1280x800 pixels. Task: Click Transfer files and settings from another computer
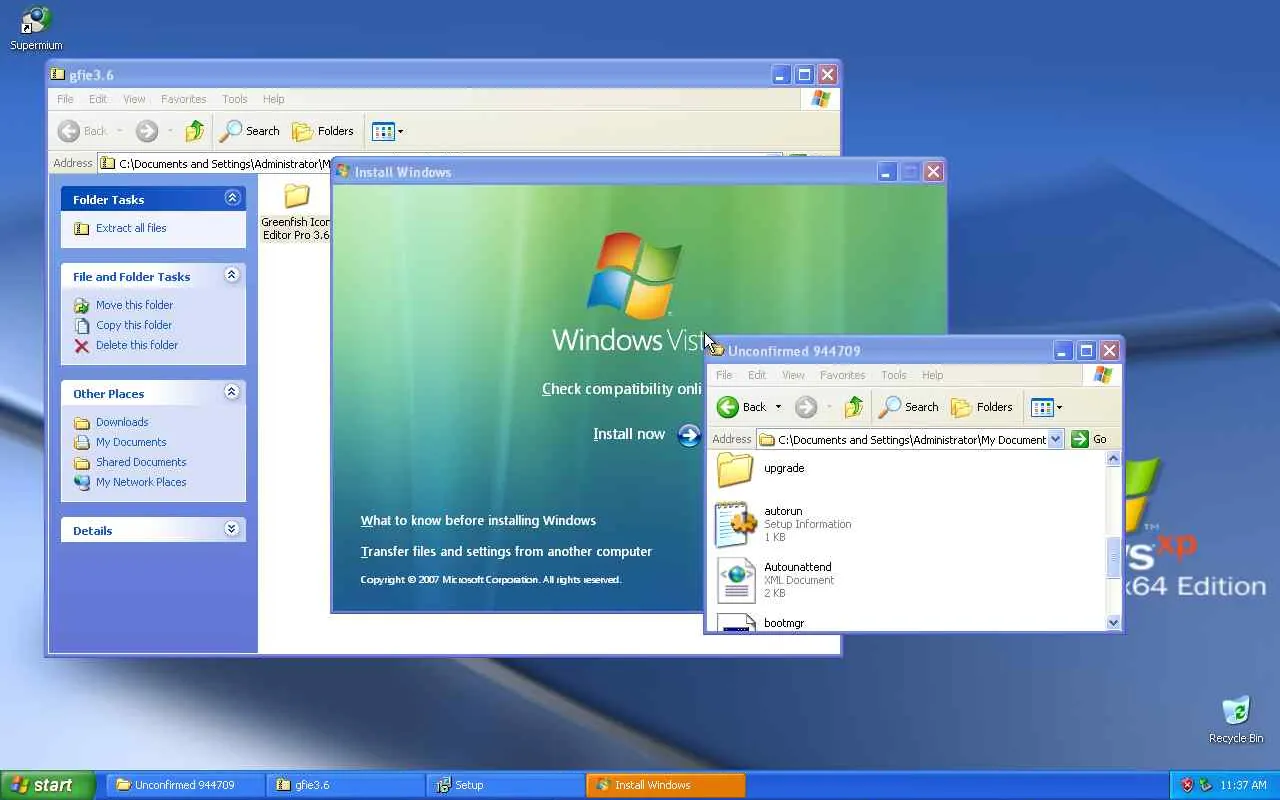(x=506, y=551)
